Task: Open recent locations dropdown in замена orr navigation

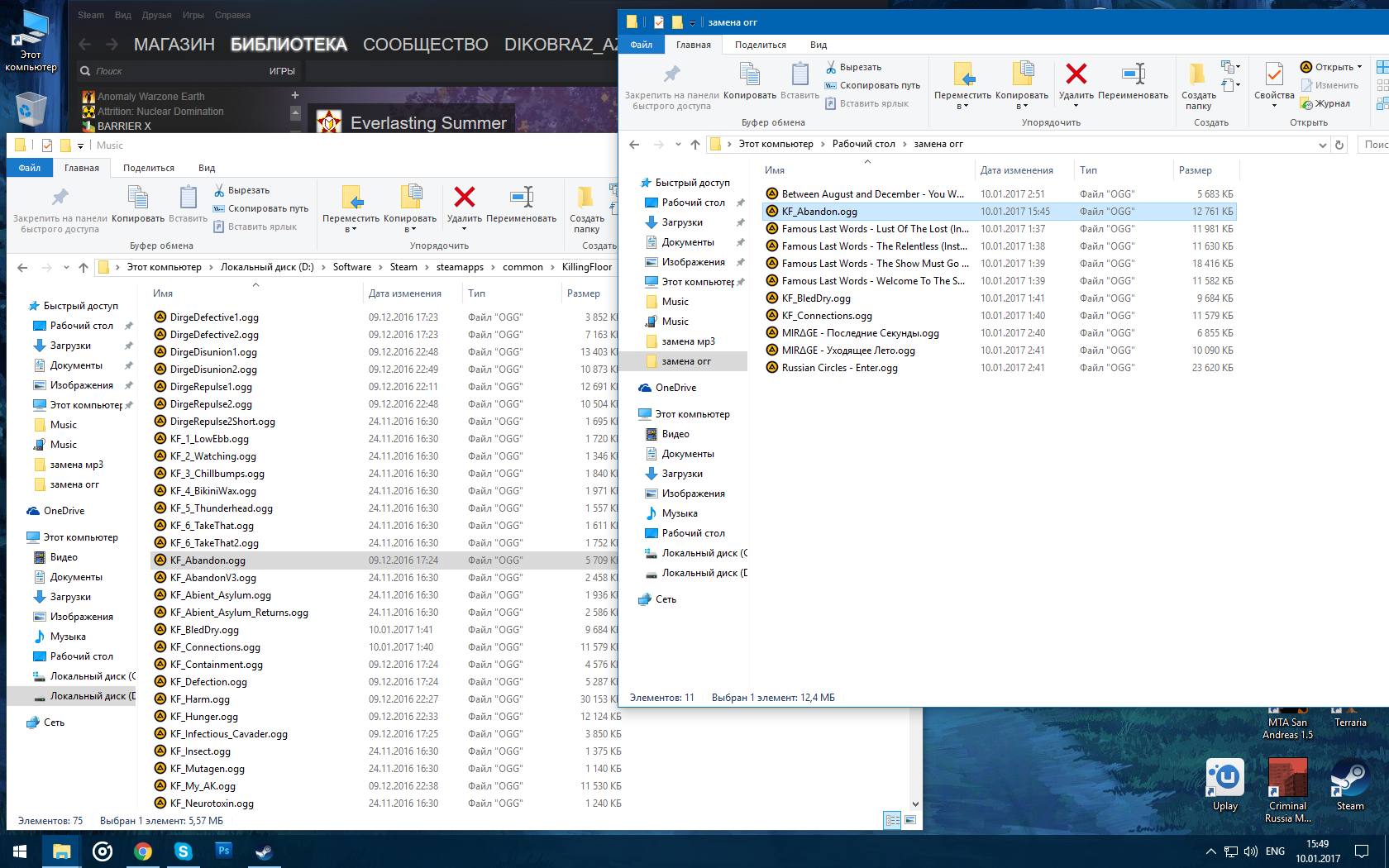Action: coord(678,145)
